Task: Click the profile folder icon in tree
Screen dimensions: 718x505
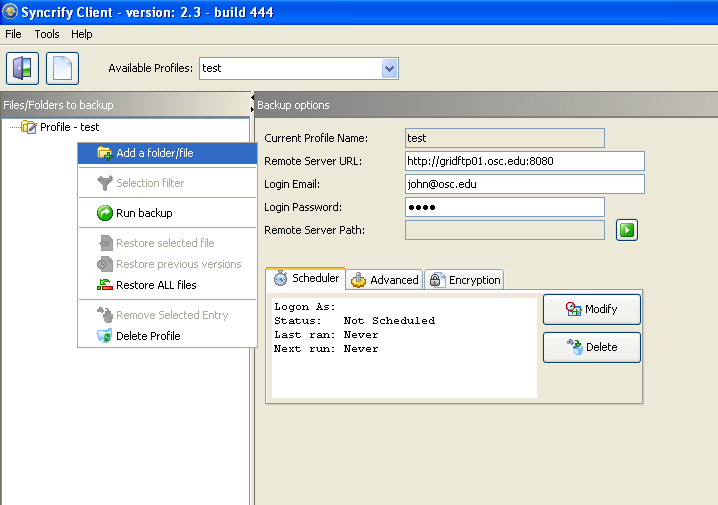Action: coord(29,127)
